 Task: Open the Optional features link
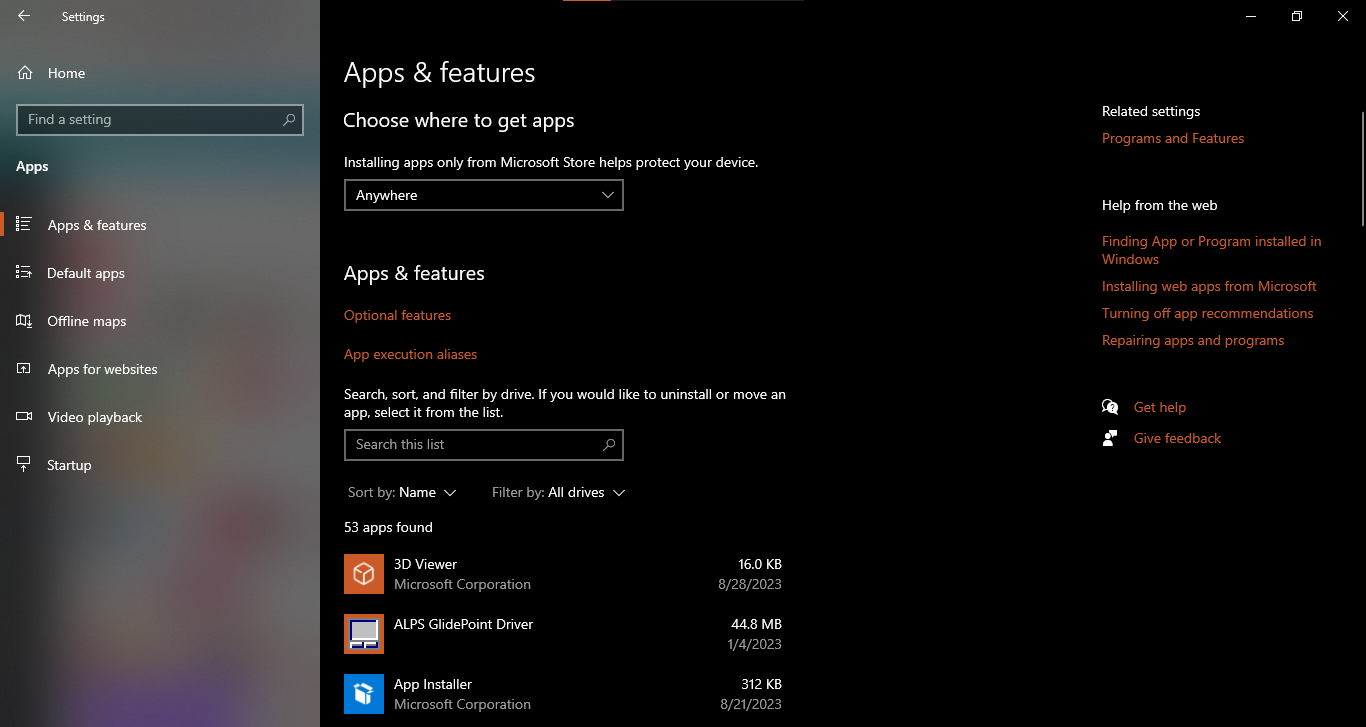[397, 315]
